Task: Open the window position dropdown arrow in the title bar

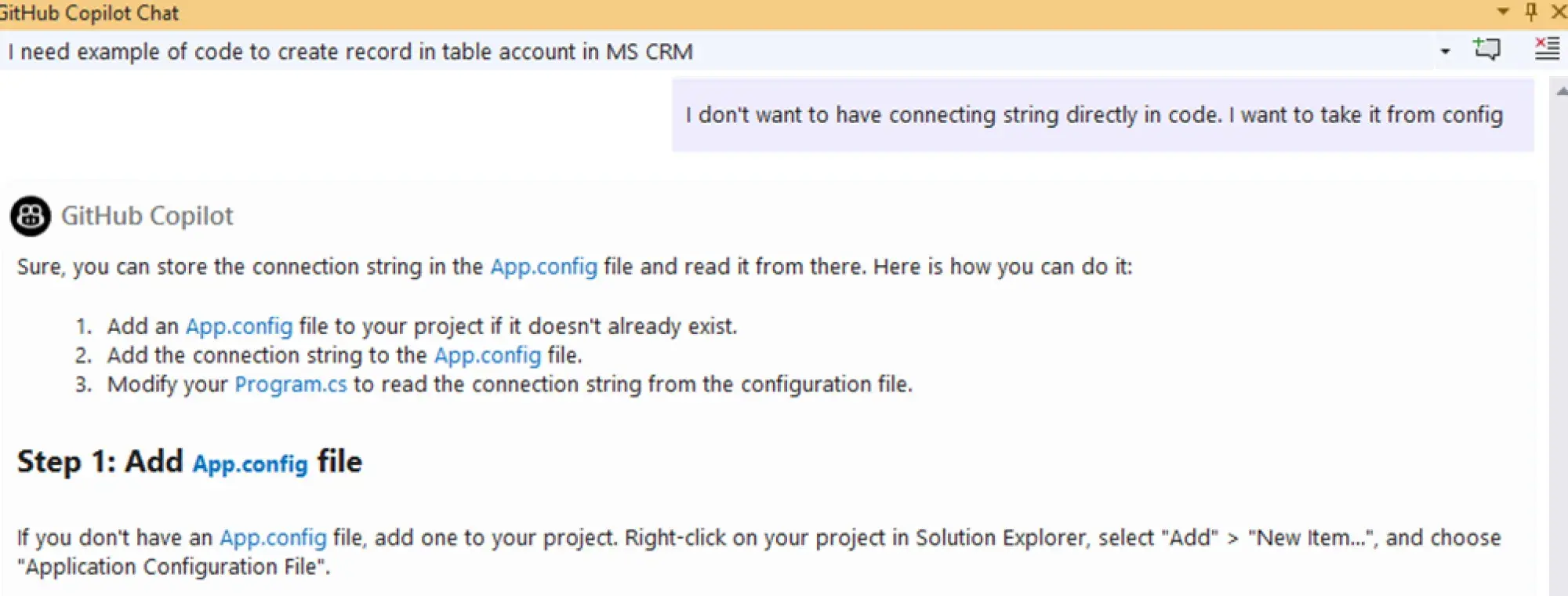Action: tap(1503, 12)
